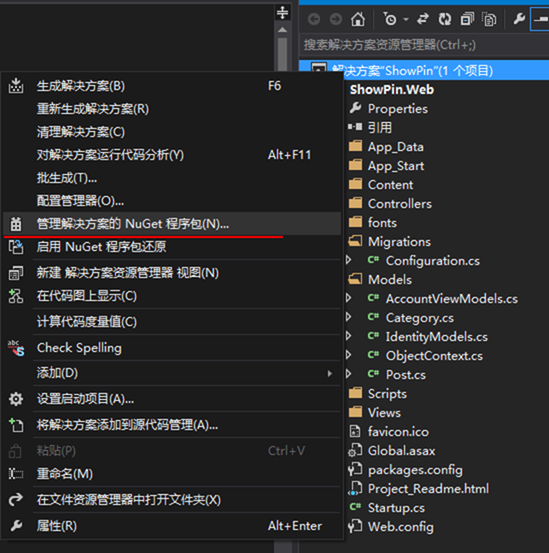Screen dimensions: 549x553
Task: Choose 生成解决方案(B) from the context menu
Action: pos(172,86)
